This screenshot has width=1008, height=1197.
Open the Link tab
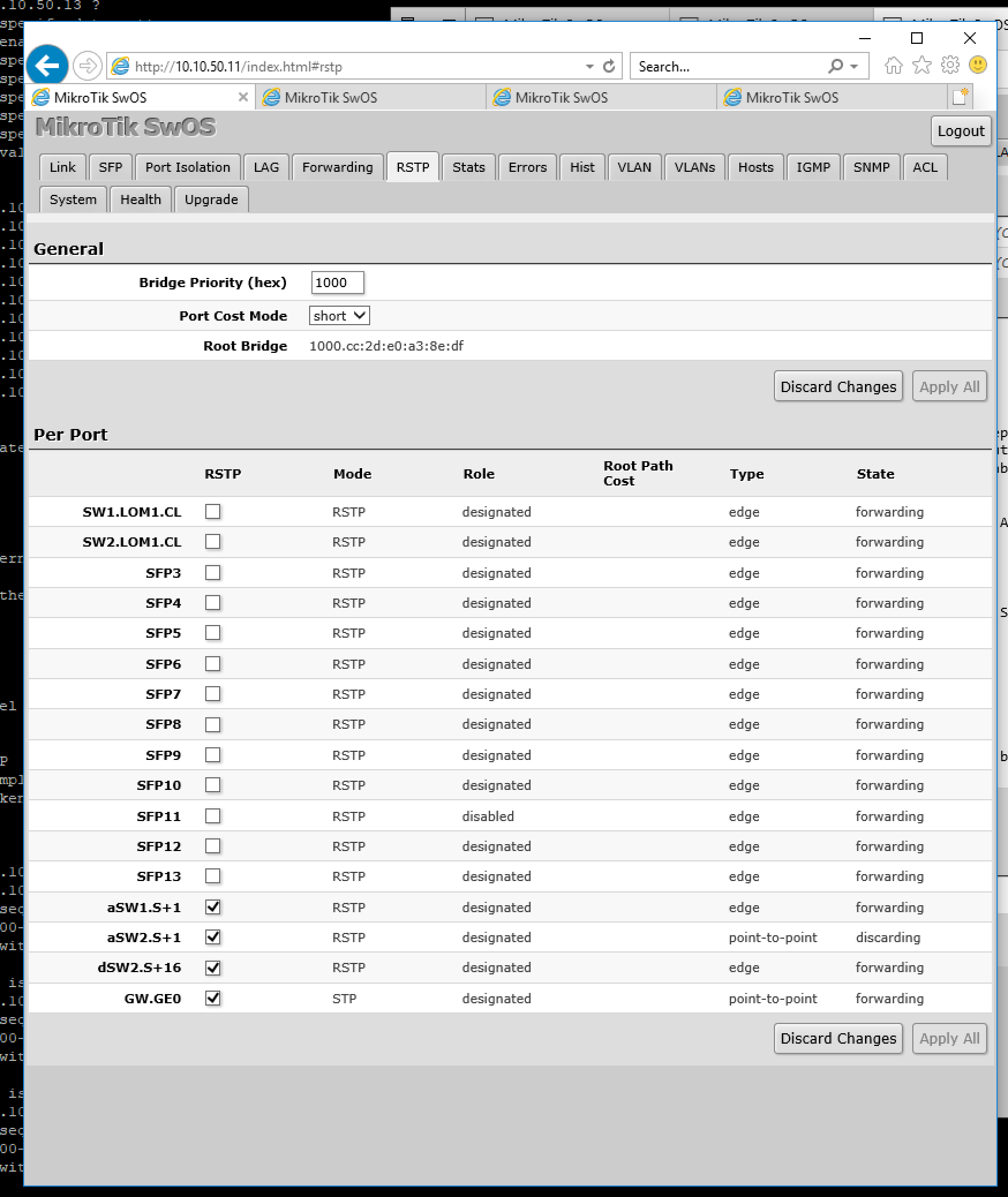62,167
